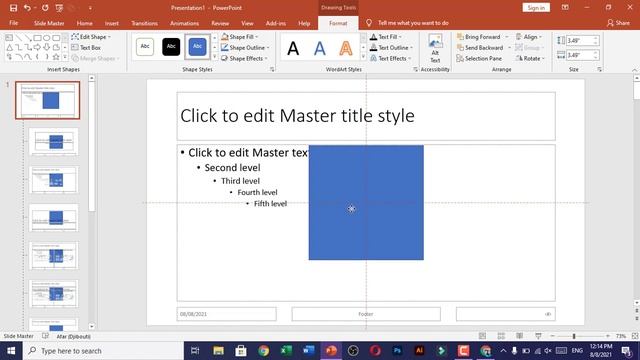Click the Tell me what you want to do box

point(408,23)
